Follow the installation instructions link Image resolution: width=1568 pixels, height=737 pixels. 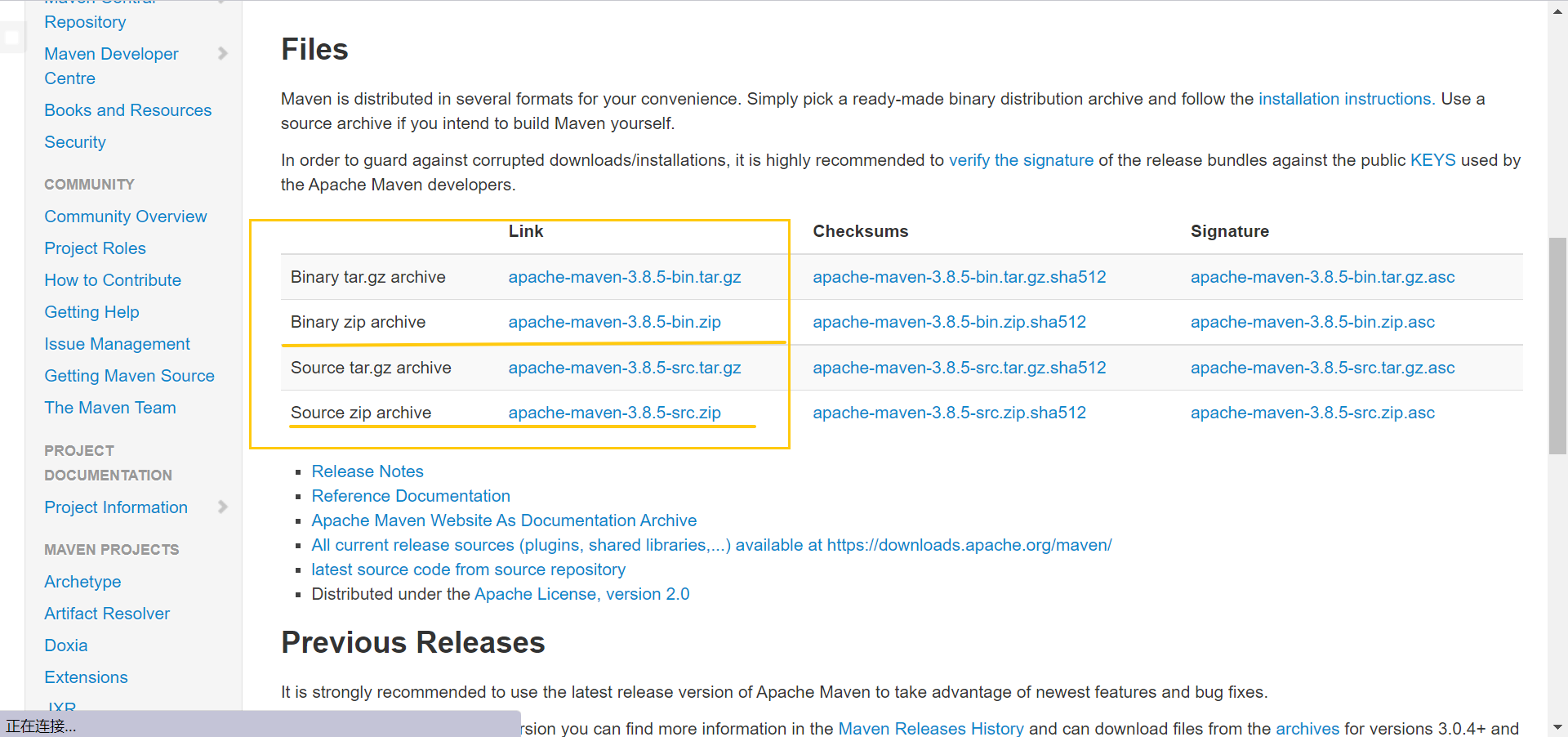coord(1347,99)
